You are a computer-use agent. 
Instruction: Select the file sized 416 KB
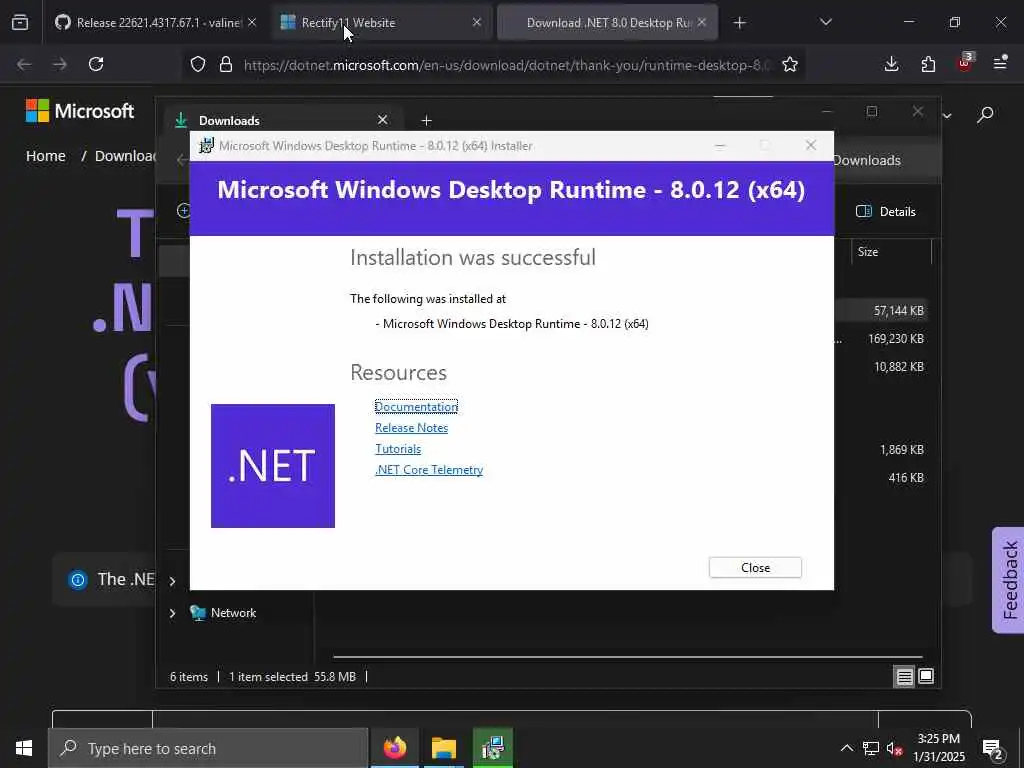[906, 477]
